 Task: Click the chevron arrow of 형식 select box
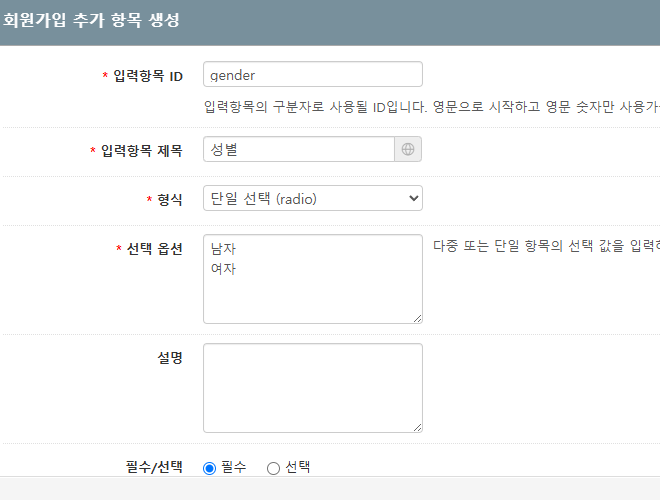coord(414,198)
